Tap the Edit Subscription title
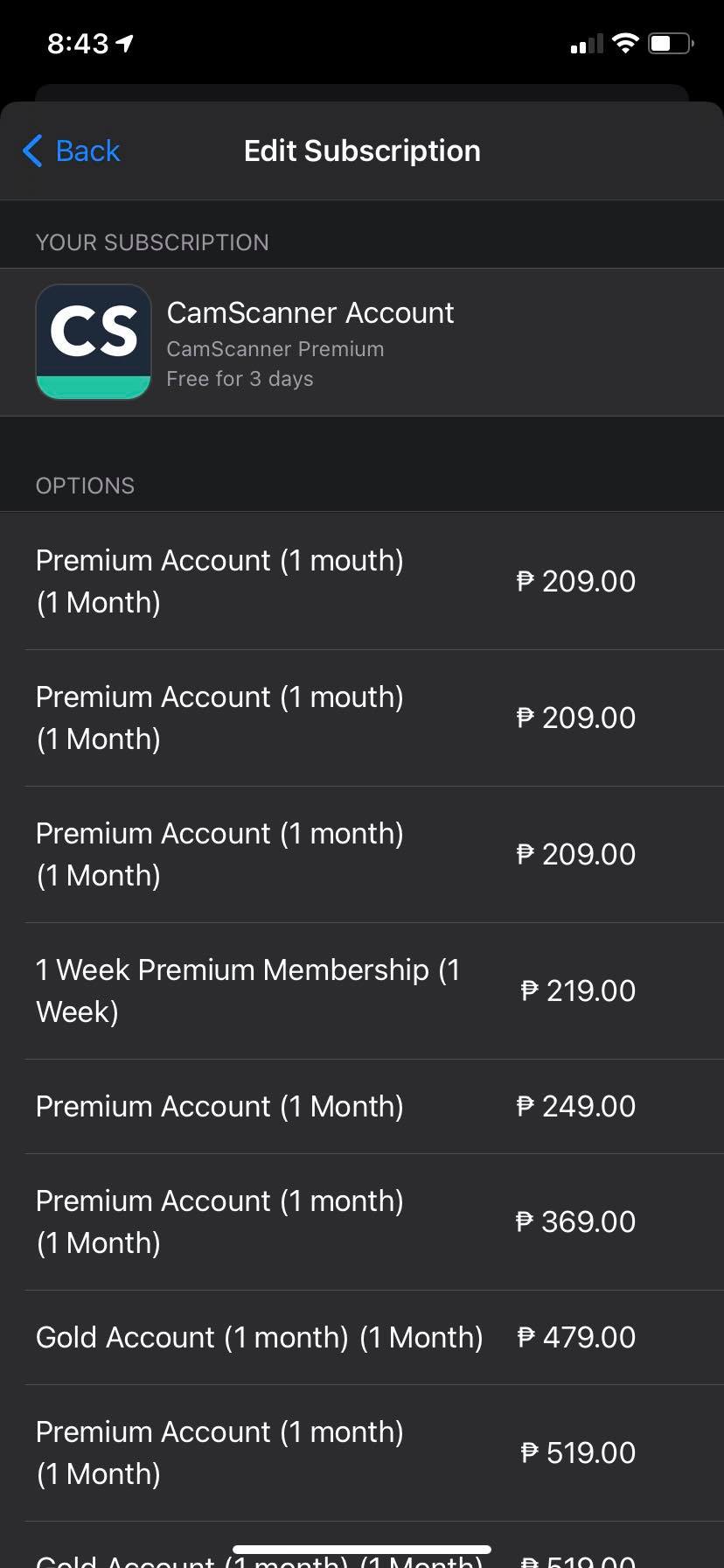 (362, 150)
